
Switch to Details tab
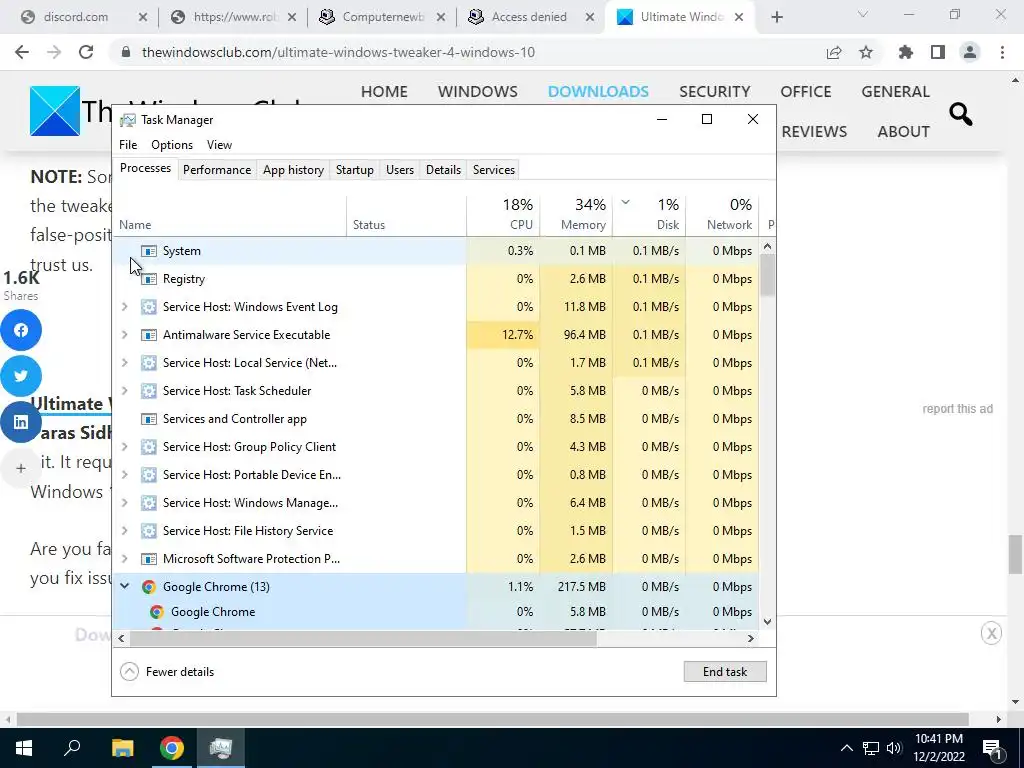pyautogui.click(x=443, y=170)
